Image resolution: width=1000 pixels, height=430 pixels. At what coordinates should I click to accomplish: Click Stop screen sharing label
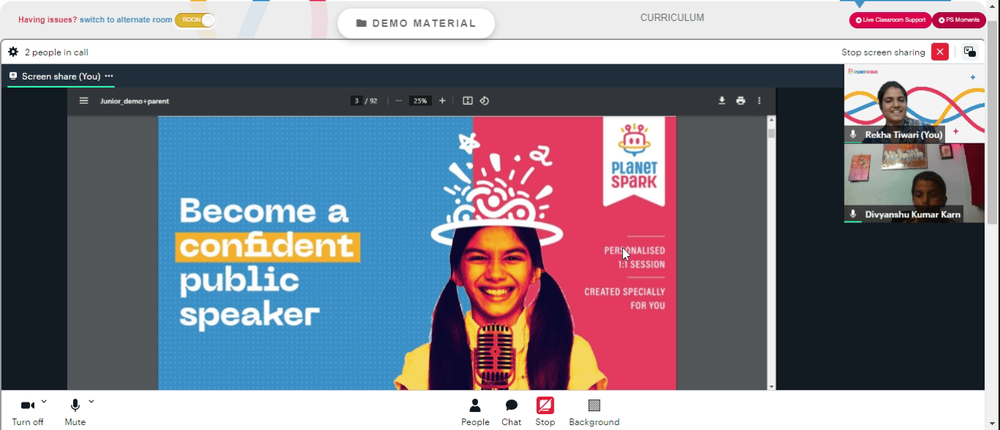(883, 52)
